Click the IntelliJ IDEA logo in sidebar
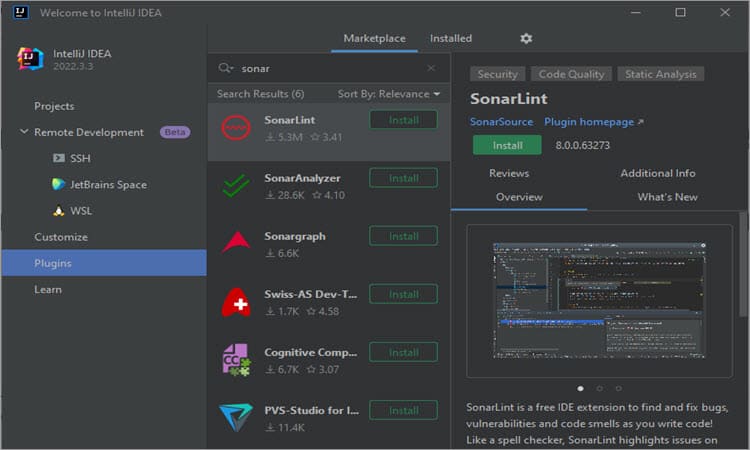This screenshot has height=450, width=750. click(31, 59)
